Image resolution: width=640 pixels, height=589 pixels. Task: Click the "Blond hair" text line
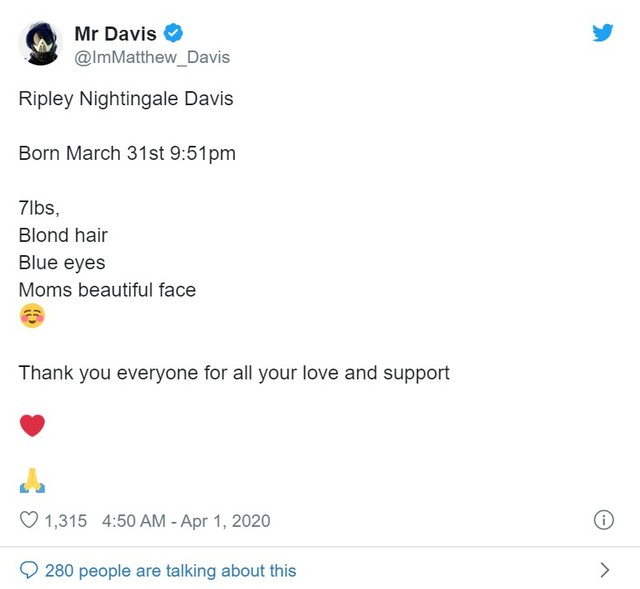(x=63, y=236)
